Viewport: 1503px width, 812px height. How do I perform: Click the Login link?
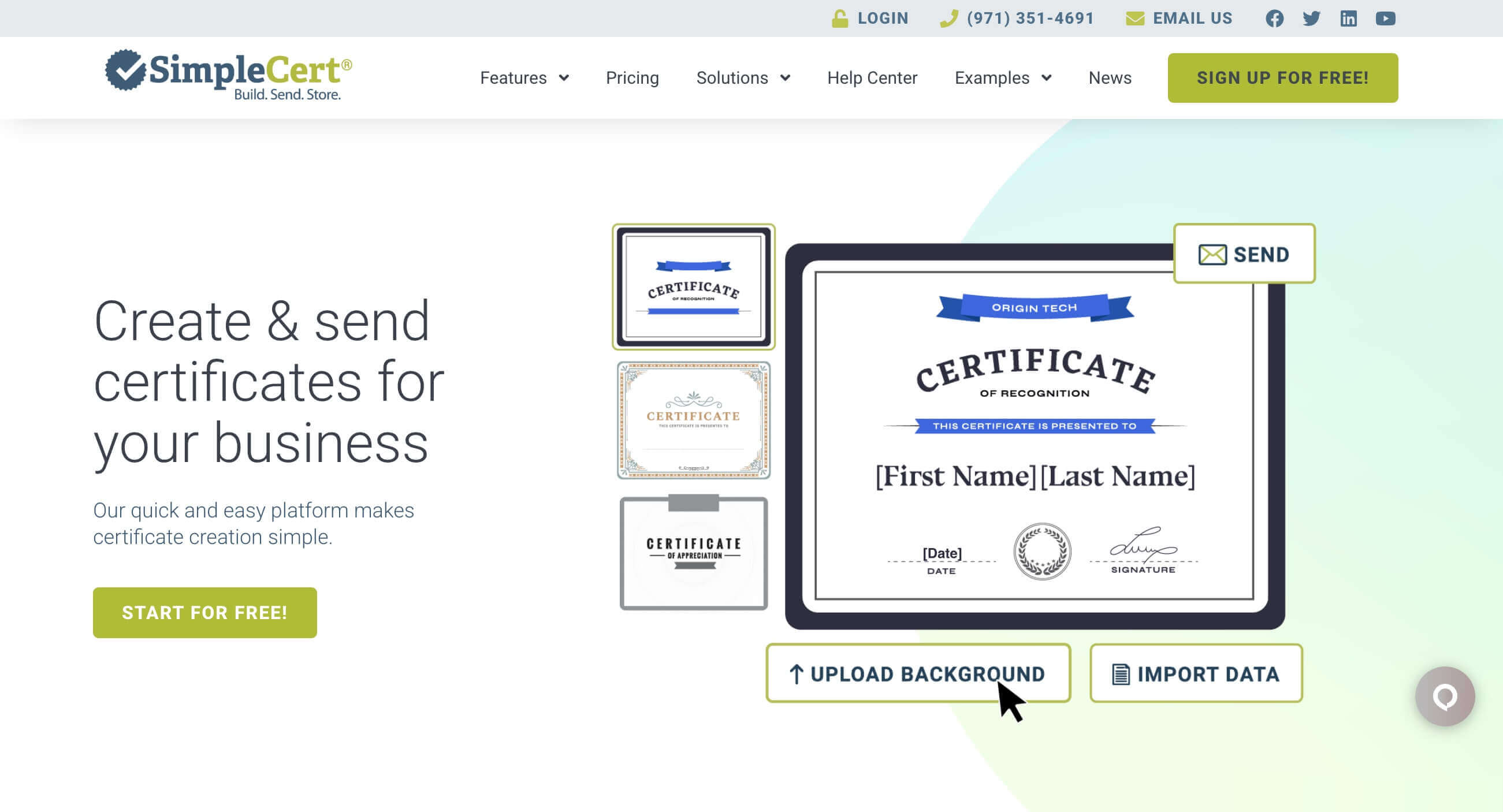pos(883,18)
